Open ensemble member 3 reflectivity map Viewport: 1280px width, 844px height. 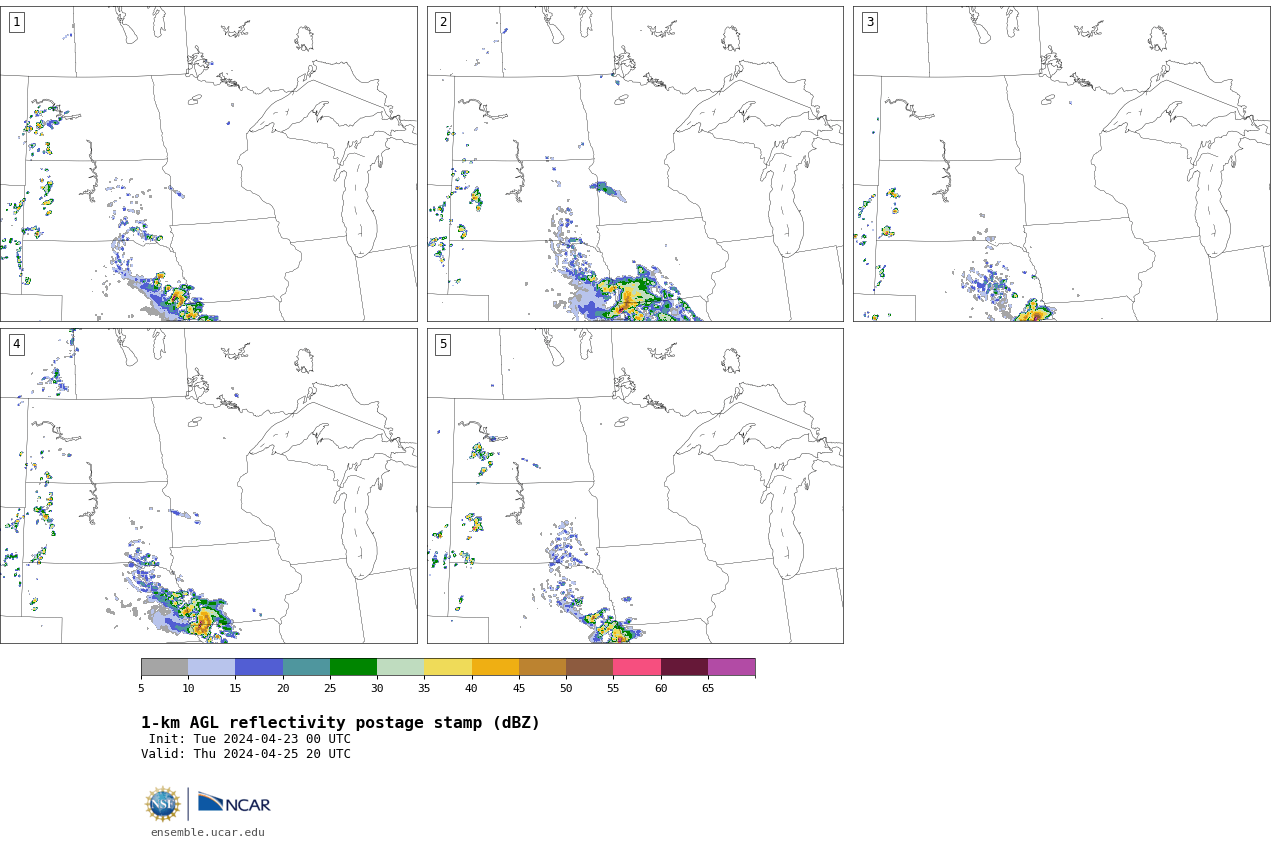[x=1061, y=164]
